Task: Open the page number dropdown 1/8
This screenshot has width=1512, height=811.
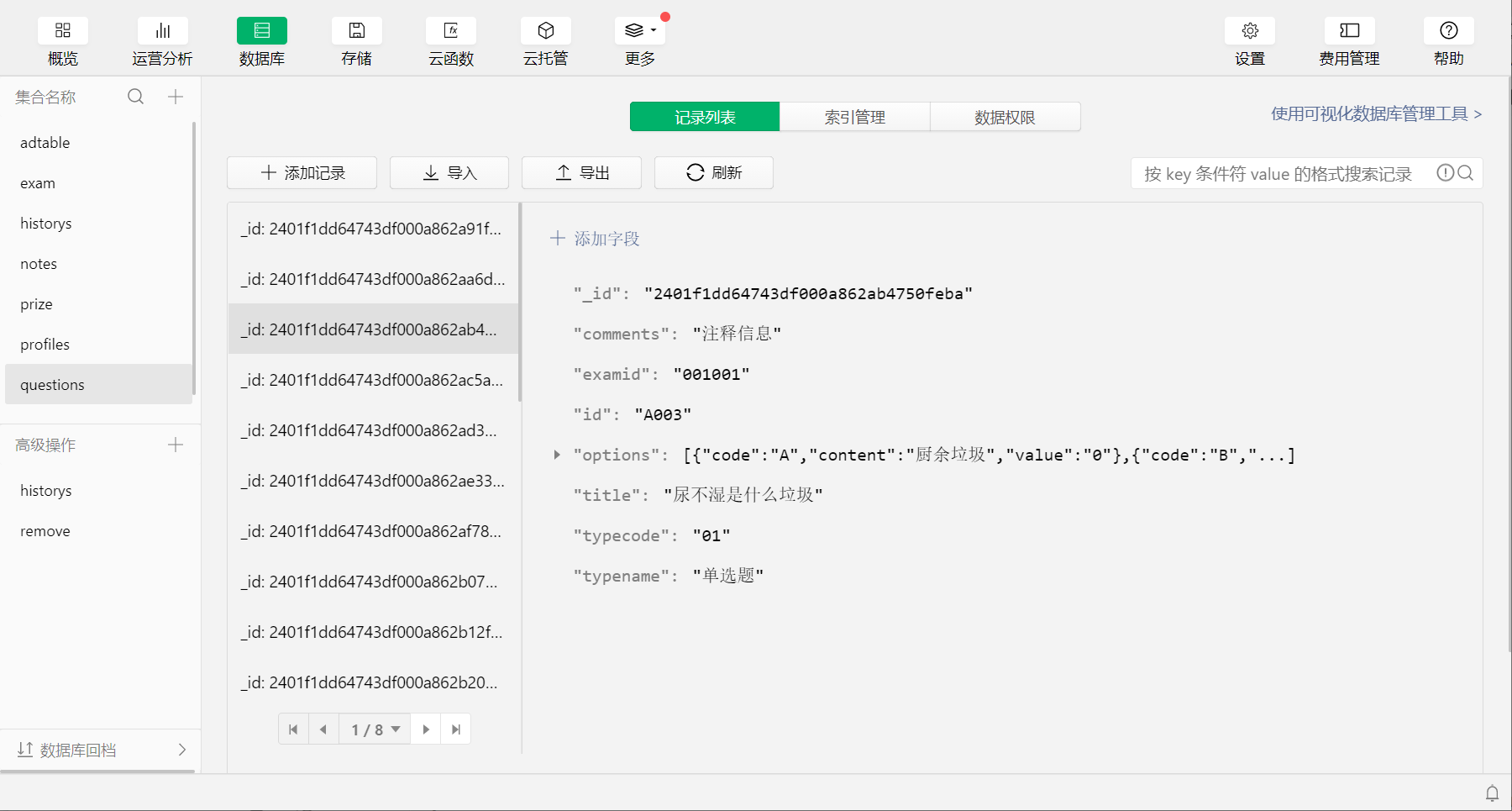Action: click(375, 729)
